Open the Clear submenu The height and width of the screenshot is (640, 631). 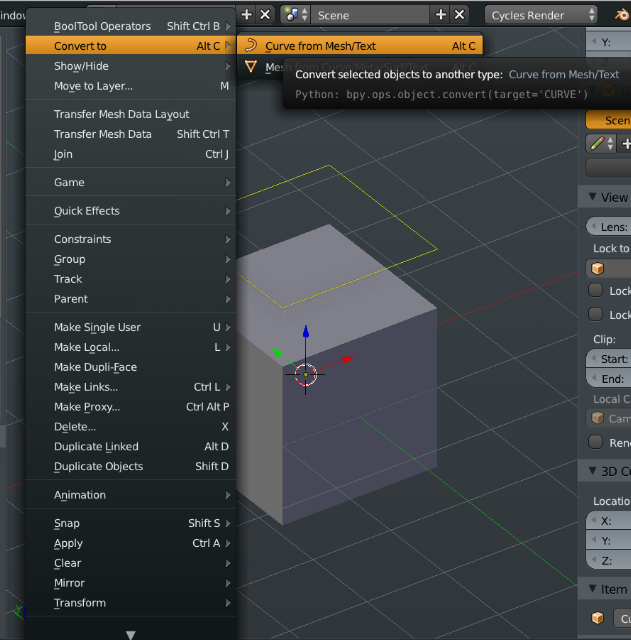click(131, 563)
